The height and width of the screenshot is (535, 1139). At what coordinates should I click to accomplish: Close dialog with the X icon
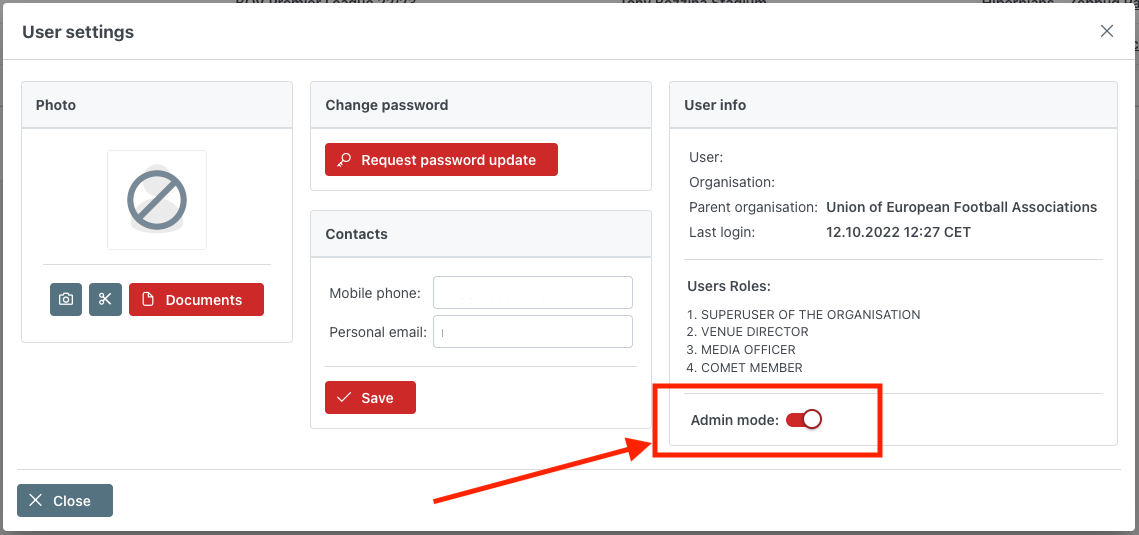(x=1107, y=31)
